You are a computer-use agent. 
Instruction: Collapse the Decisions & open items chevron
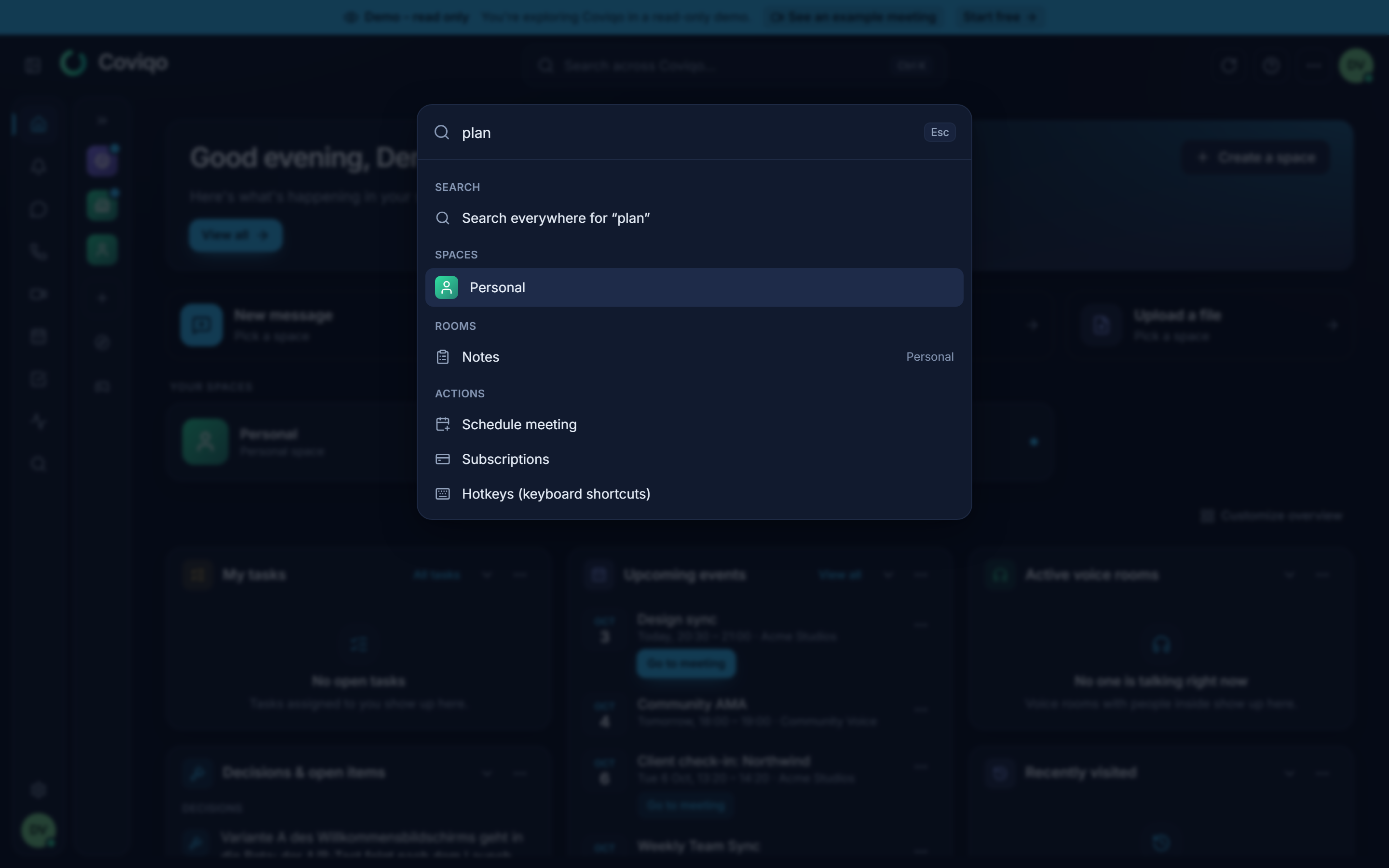click(x=487, y=773)
